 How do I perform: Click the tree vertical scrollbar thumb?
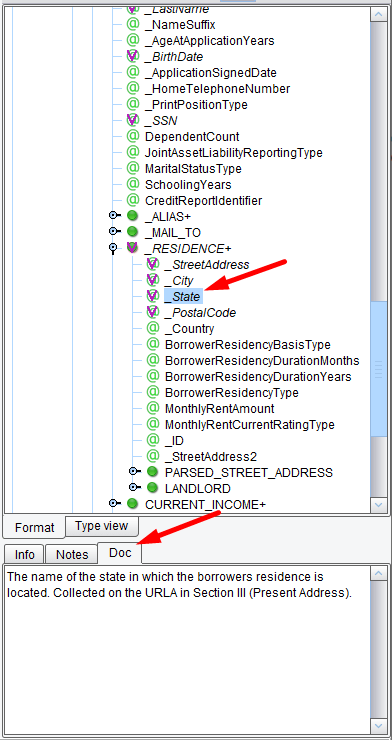click(379, 369)
